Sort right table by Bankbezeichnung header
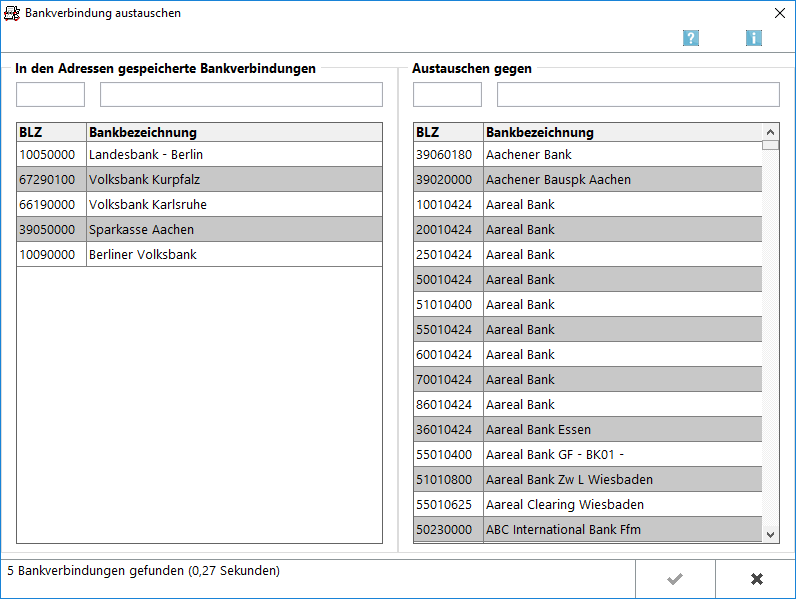Screen dimensions: 796x599 click(623, 132)
